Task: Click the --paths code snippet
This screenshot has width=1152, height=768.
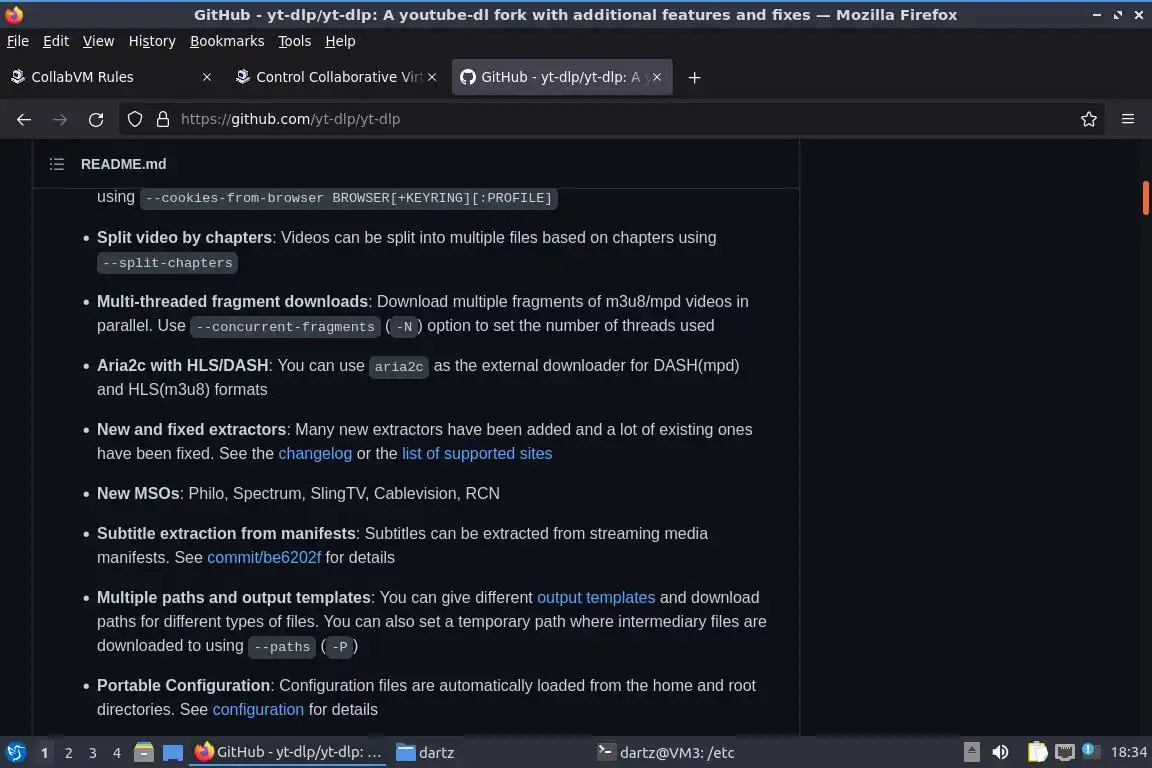Action: click(282, 647)
